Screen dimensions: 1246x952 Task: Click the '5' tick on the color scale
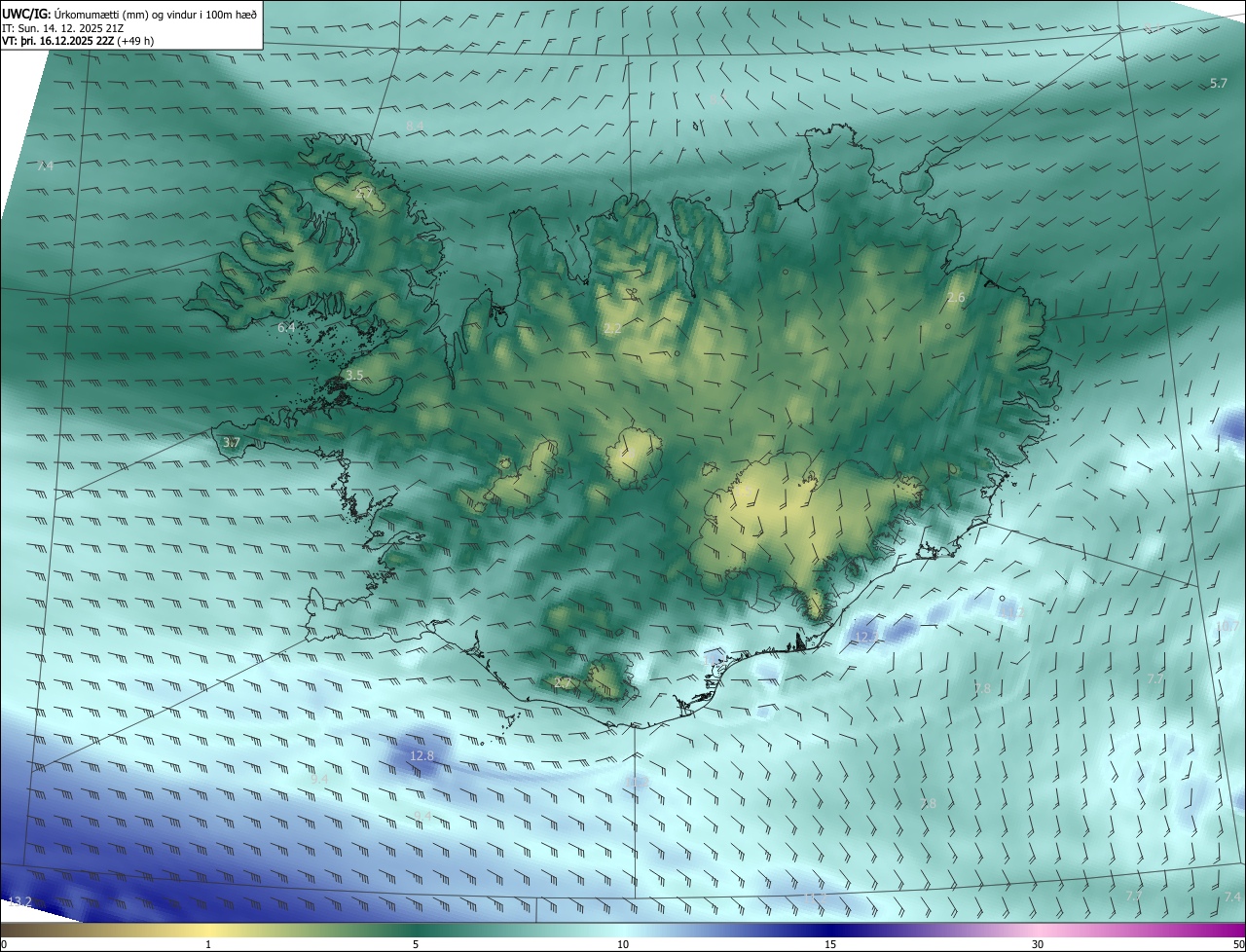416,944
